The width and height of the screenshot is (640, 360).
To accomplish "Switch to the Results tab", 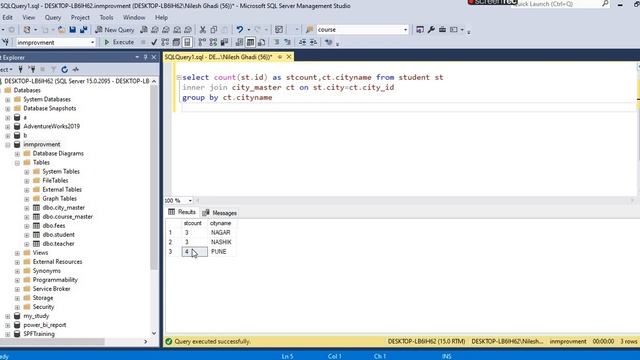I will [x=182, y=212].
